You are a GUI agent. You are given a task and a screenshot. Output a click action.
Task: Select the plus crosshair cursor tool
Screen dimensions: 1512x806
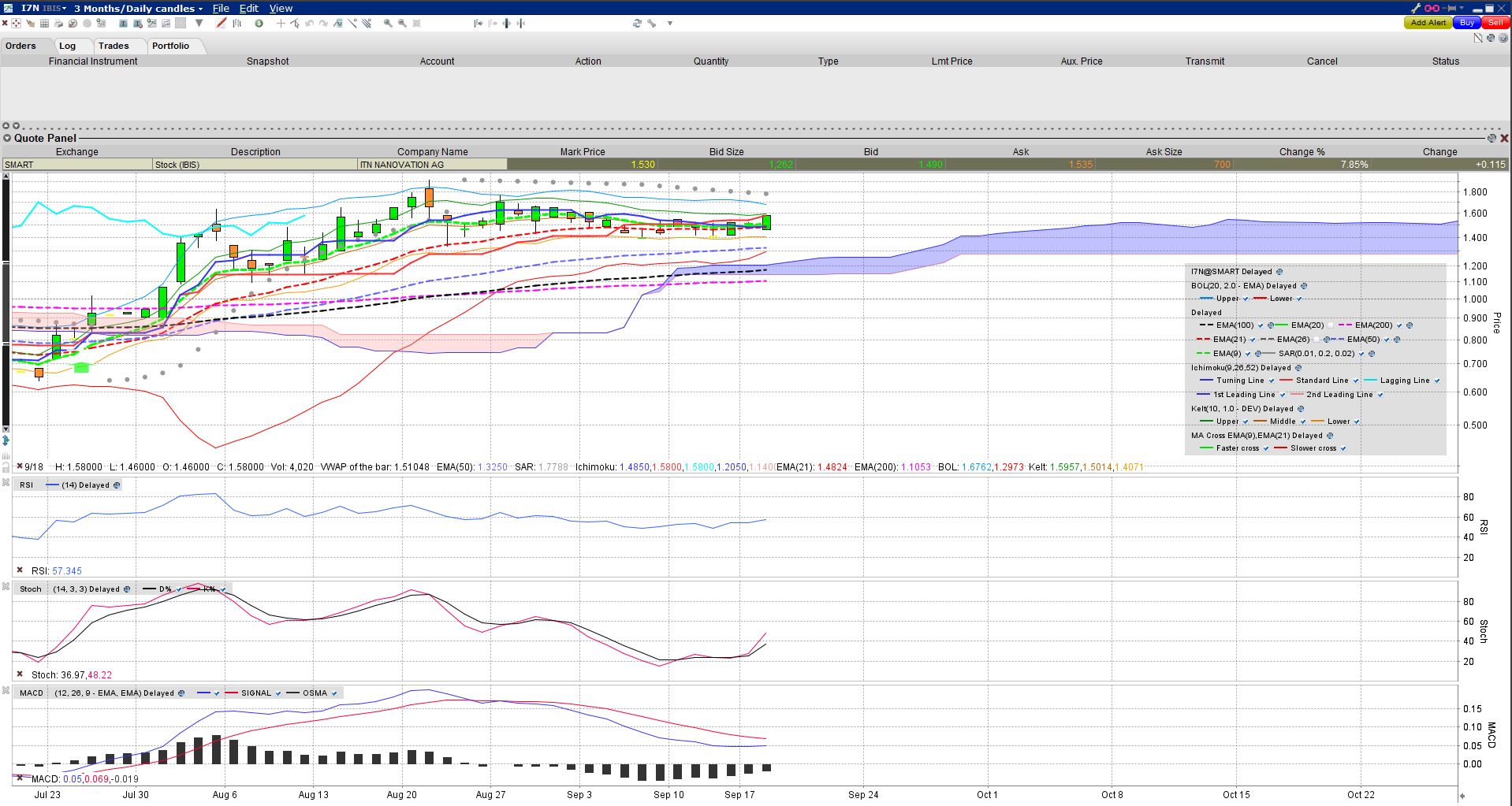point(281,23)
